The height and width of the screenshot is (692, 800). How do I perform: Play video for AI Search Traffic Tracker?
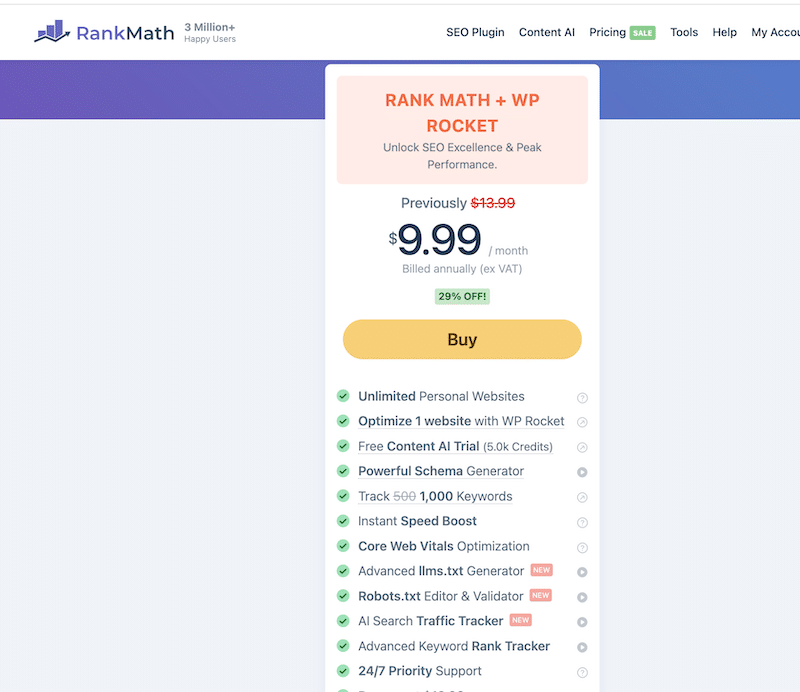(582, 620)
